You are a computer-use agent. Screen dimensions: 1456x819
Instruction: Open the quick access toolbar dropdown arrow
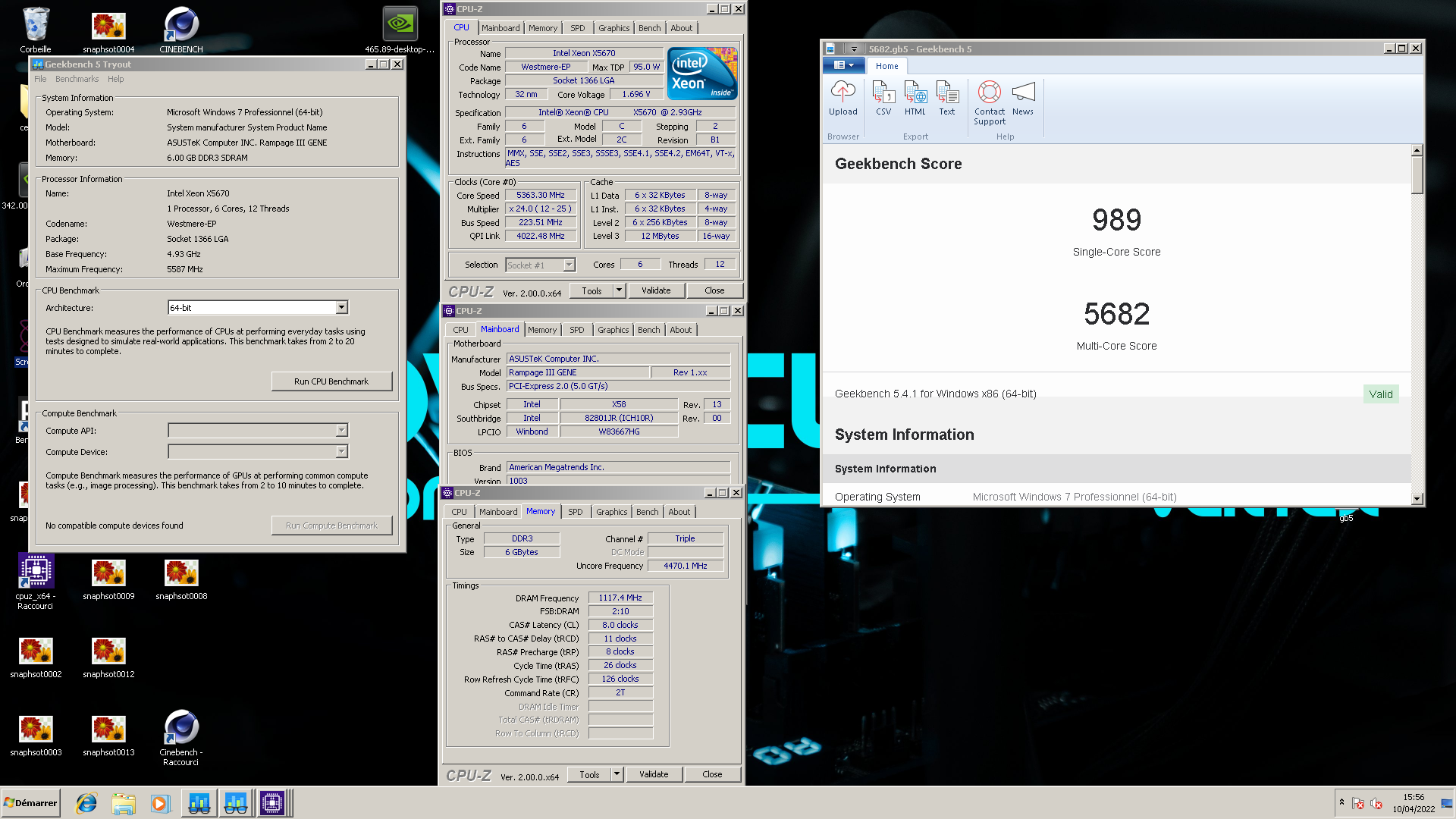tap(854, 49)
